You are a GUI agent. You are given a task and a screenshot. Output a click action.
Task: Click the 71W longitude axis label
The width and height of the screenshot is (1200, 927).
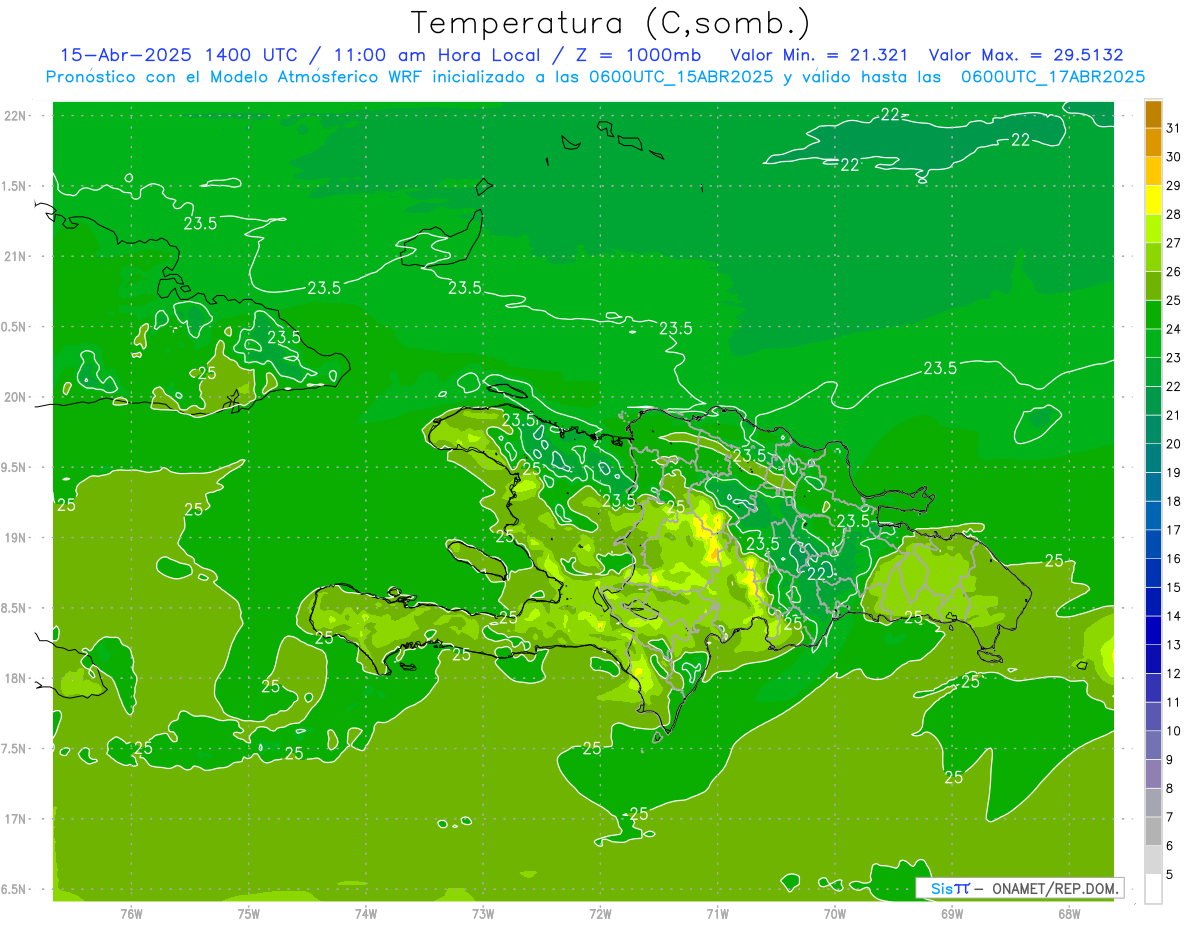717,913
